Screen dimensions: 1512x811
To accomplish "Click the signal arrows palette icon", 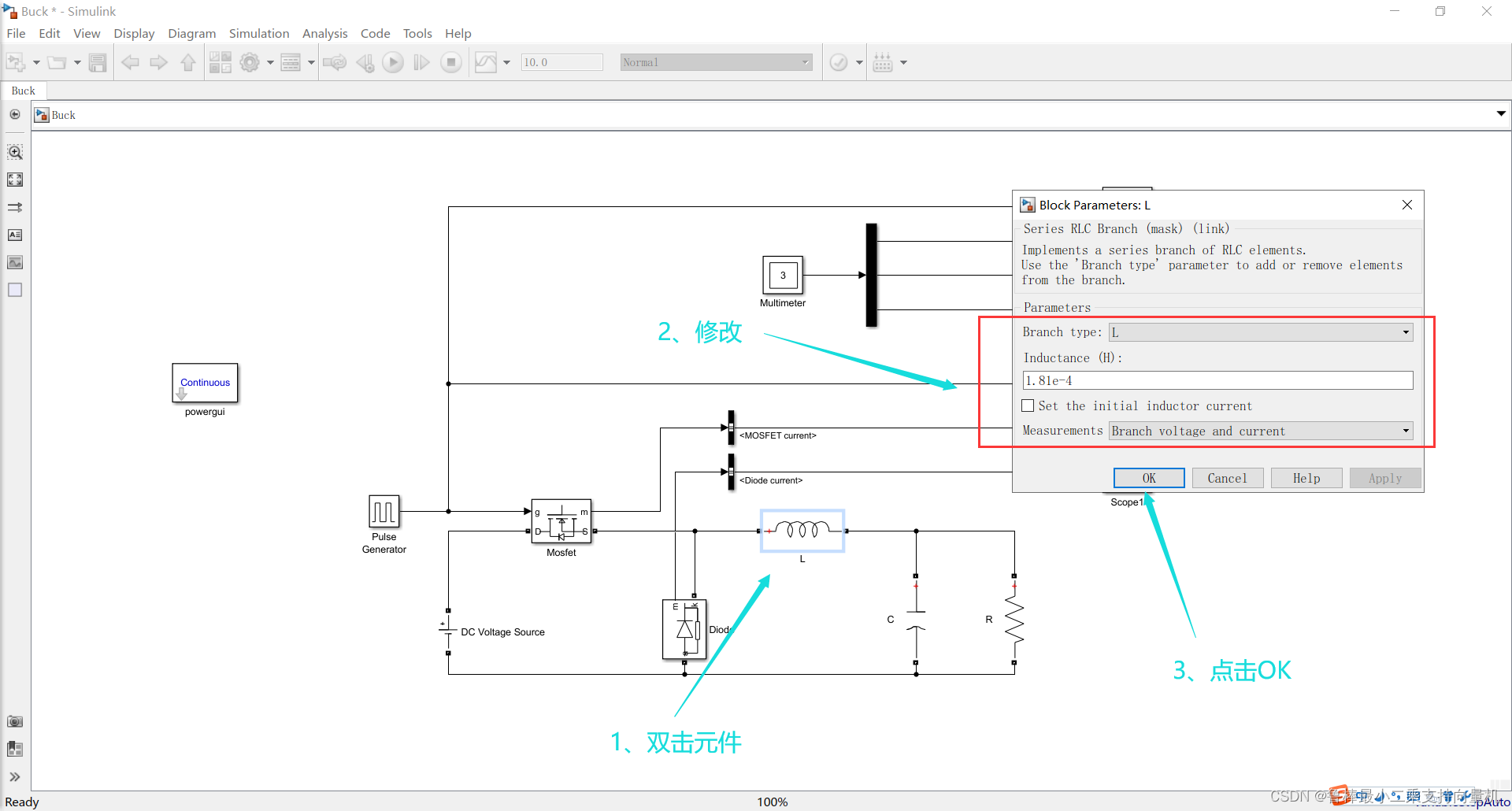I will 15,207.
